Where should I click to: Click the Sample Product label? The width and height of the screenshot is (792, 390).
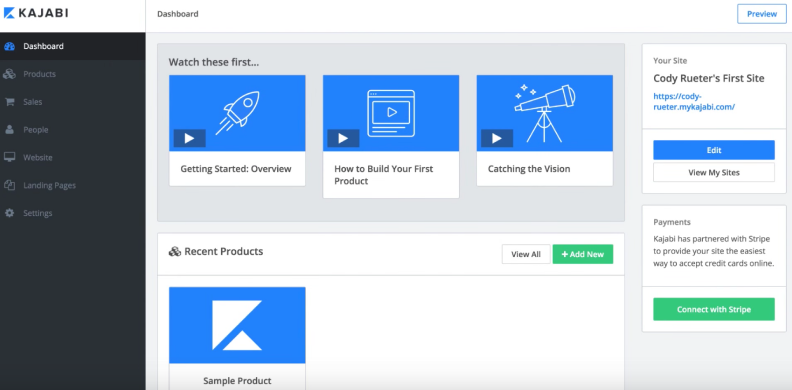[x=237, y=381]
